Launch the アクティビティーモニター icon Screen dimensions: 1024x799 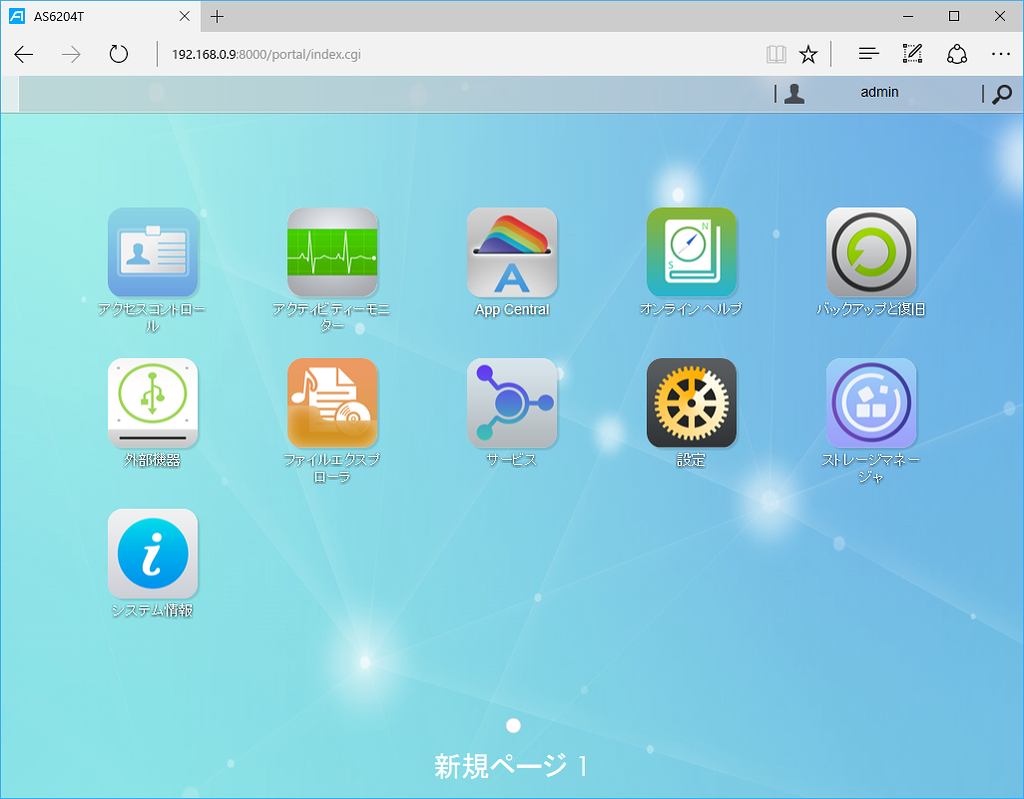tap(332, 252)
